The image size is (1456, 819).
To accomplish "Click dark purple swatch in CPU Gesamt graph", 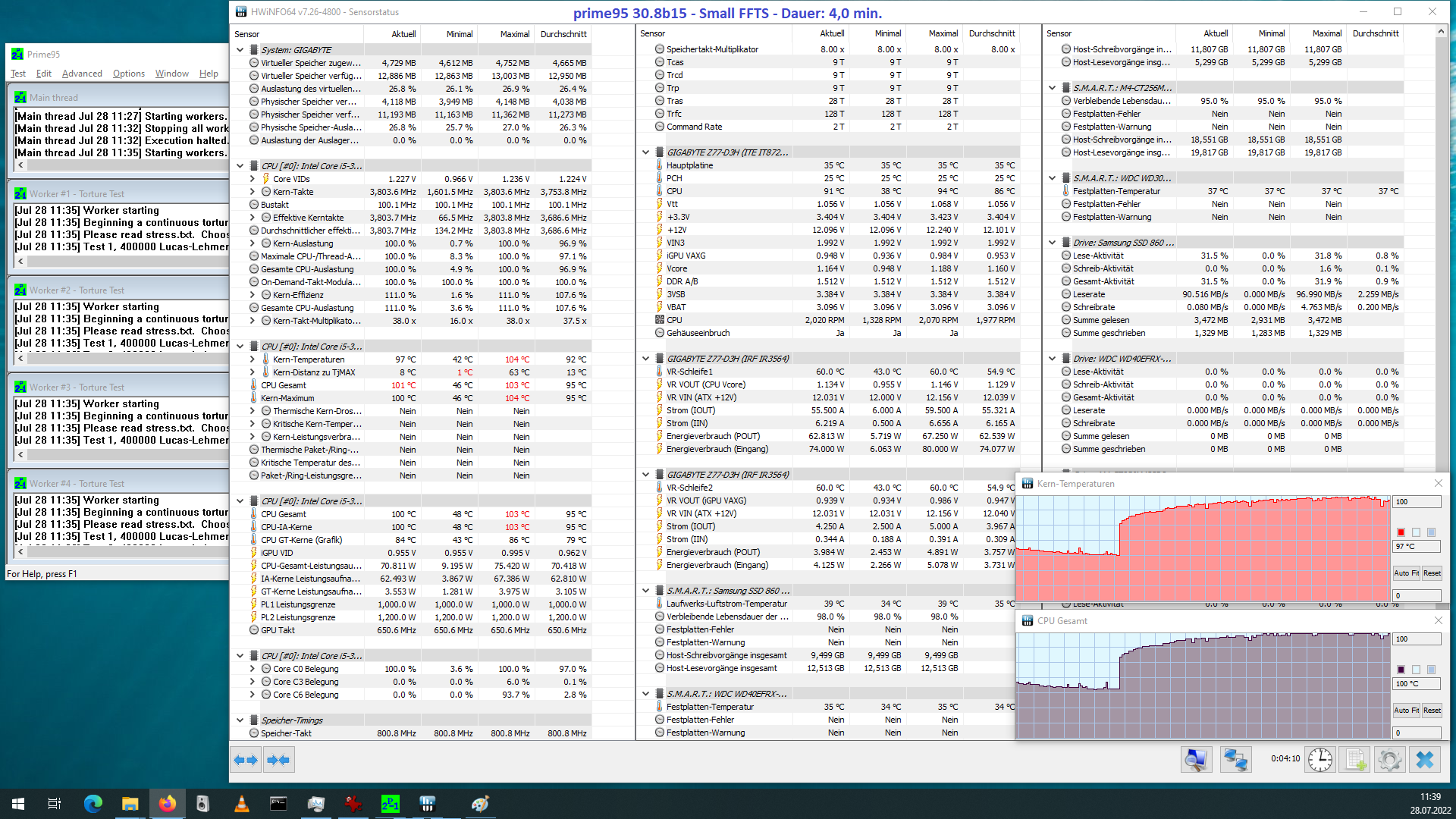I will coord(1401,670).
